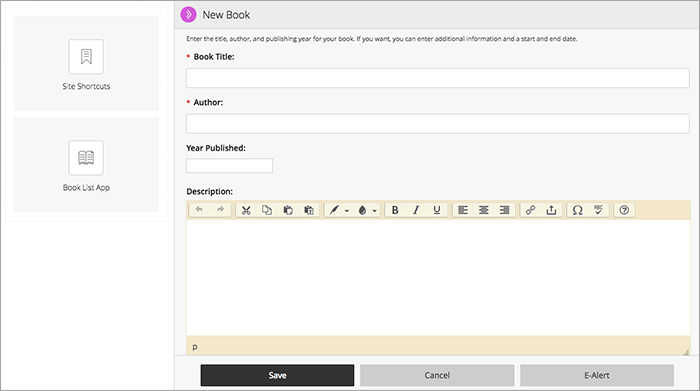Open the Book List App icon
This screenshot has height=391, width=700.
coord(86,158)
